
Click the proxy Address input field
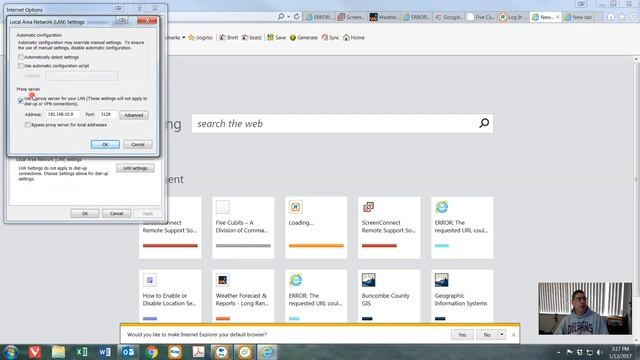(x=62, y=115)
